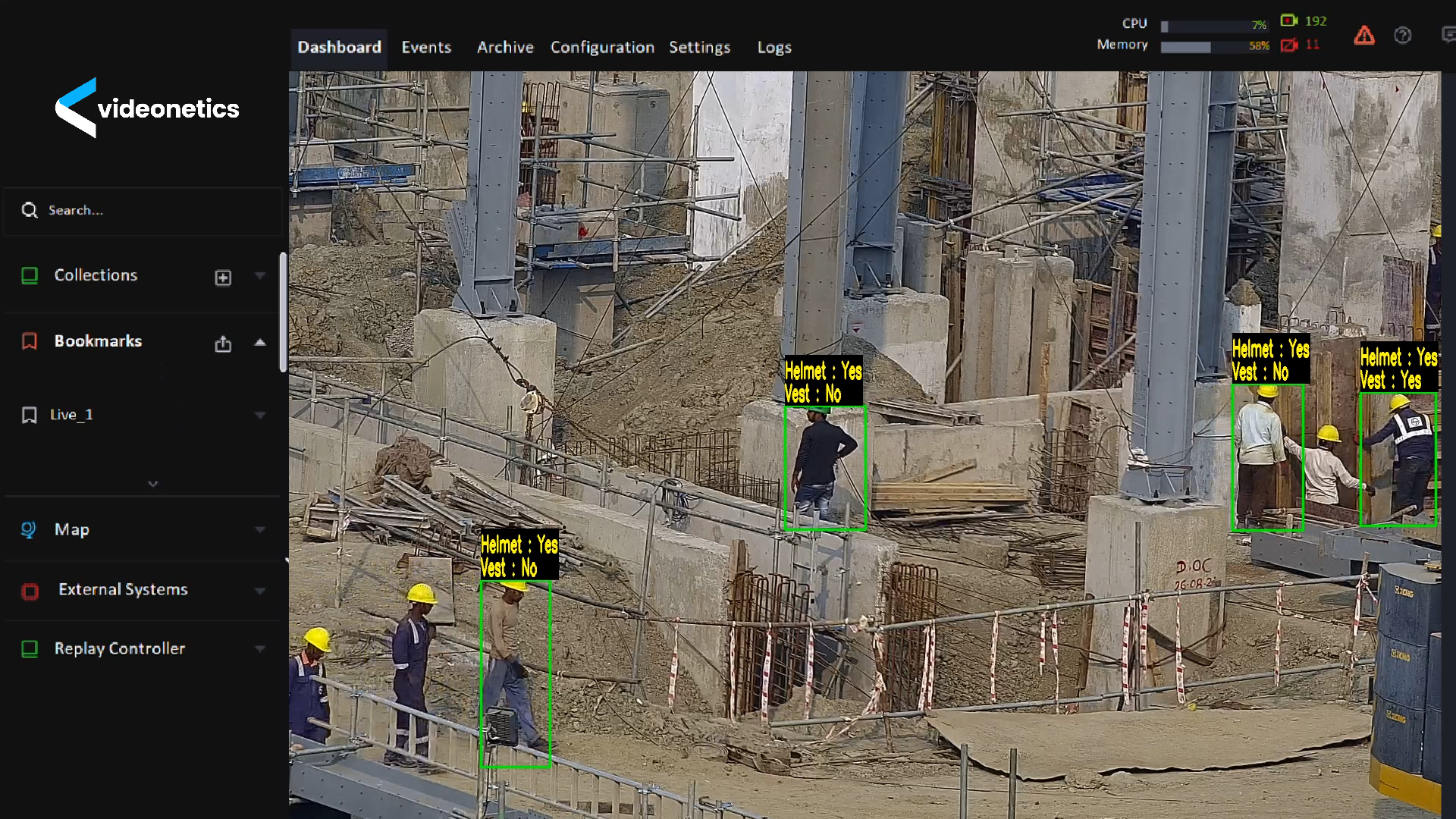
Task: Click the Videonetics logo
Action: [146, 108]
